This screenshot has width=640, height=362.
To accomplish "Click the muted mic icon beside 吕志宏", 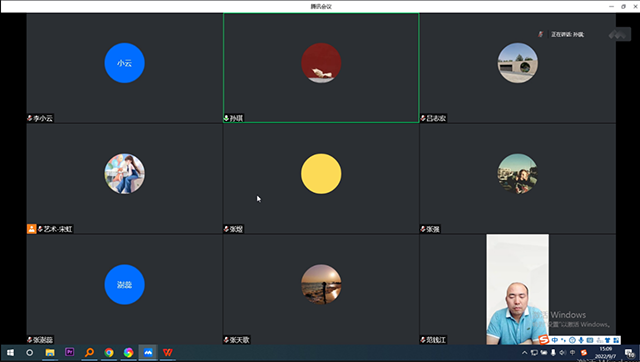I will point(423,118).
